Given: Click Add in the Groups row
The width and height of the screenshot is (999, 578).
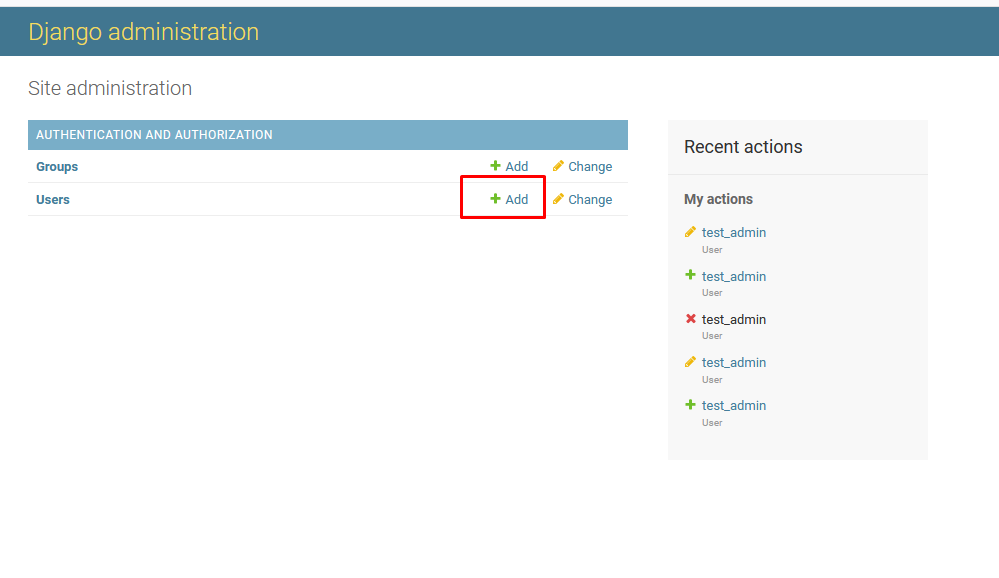Looking at the screenshot, I should pos(509,166).
